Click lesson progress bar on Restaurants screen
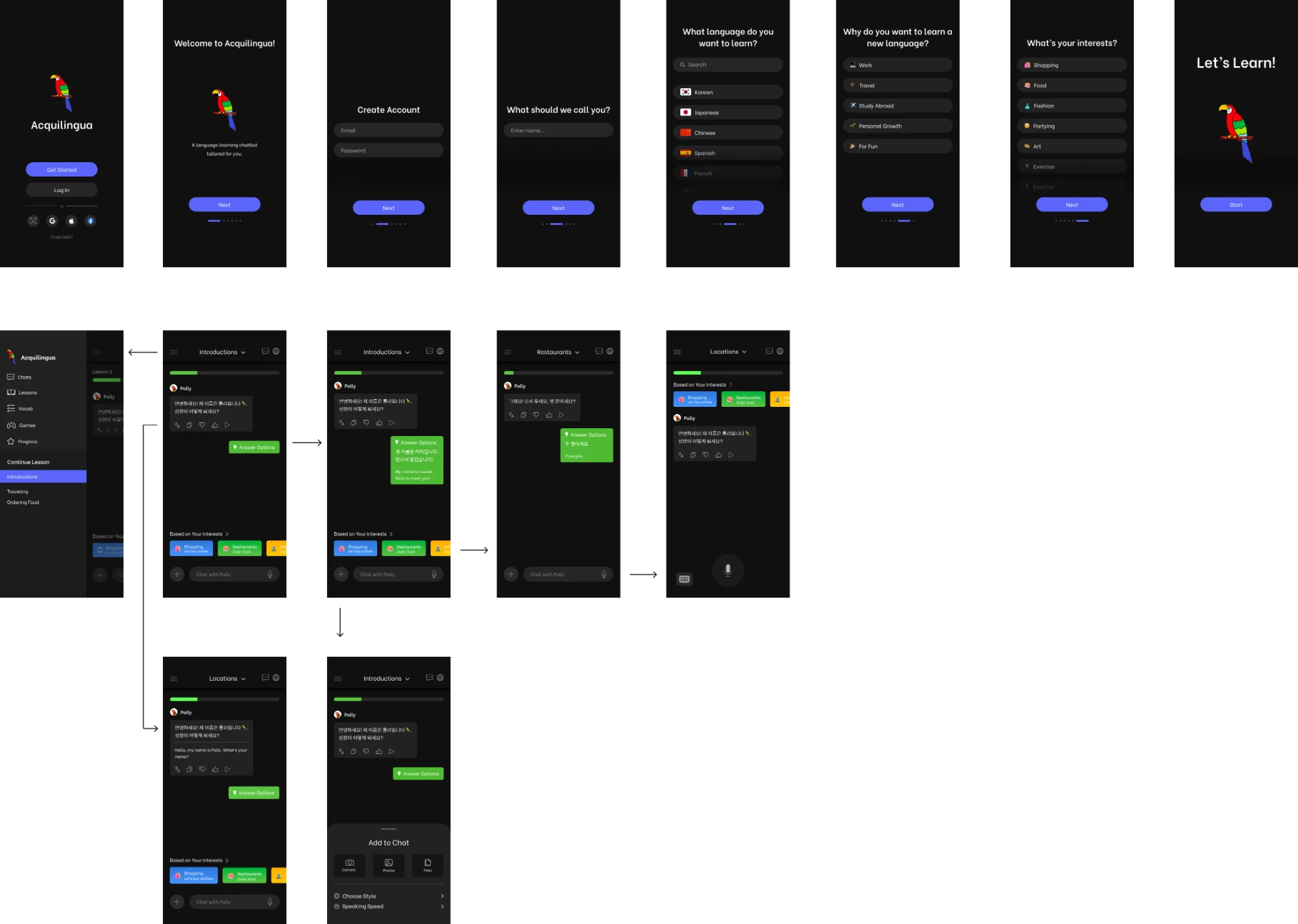Screen dimensions: 1298x924 click(558, 373)
